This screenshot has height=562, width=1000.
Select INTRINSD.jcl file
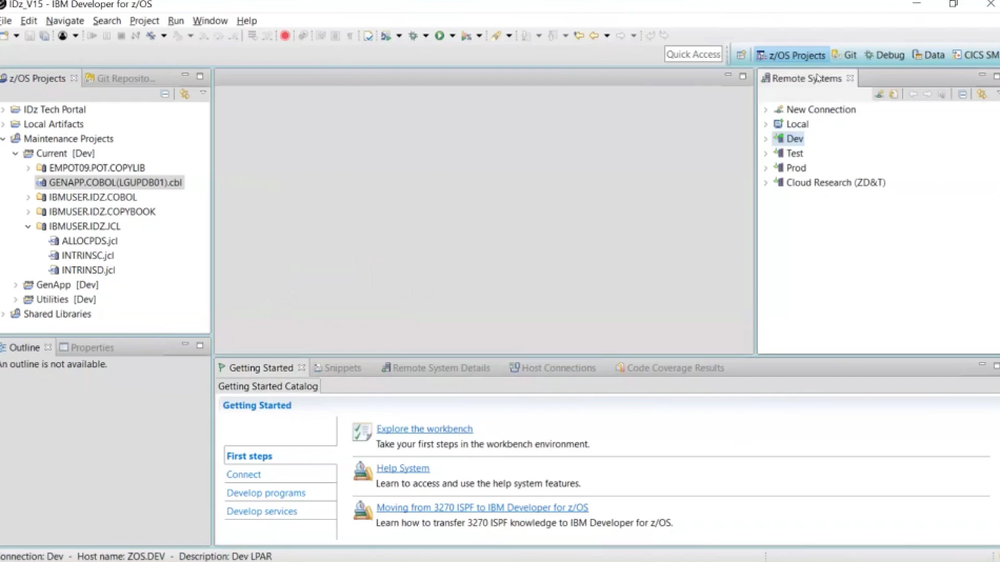[x=82, y=270]
